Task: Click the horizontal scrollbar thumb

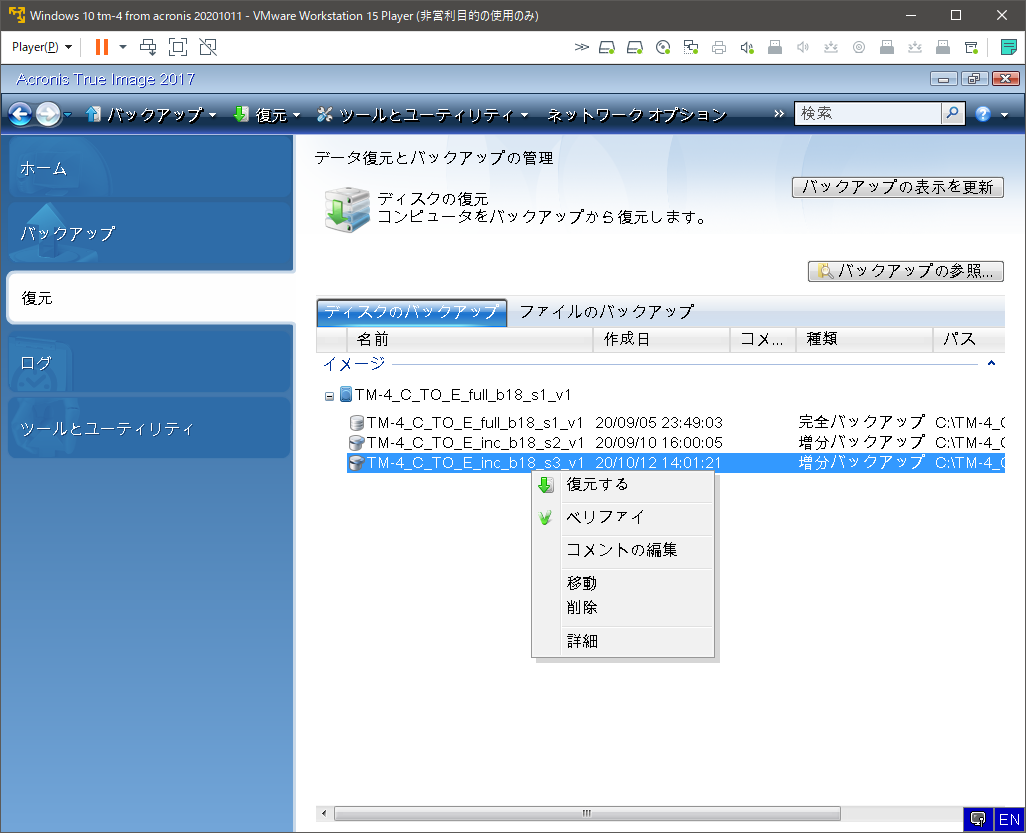Action: (587, 813)
